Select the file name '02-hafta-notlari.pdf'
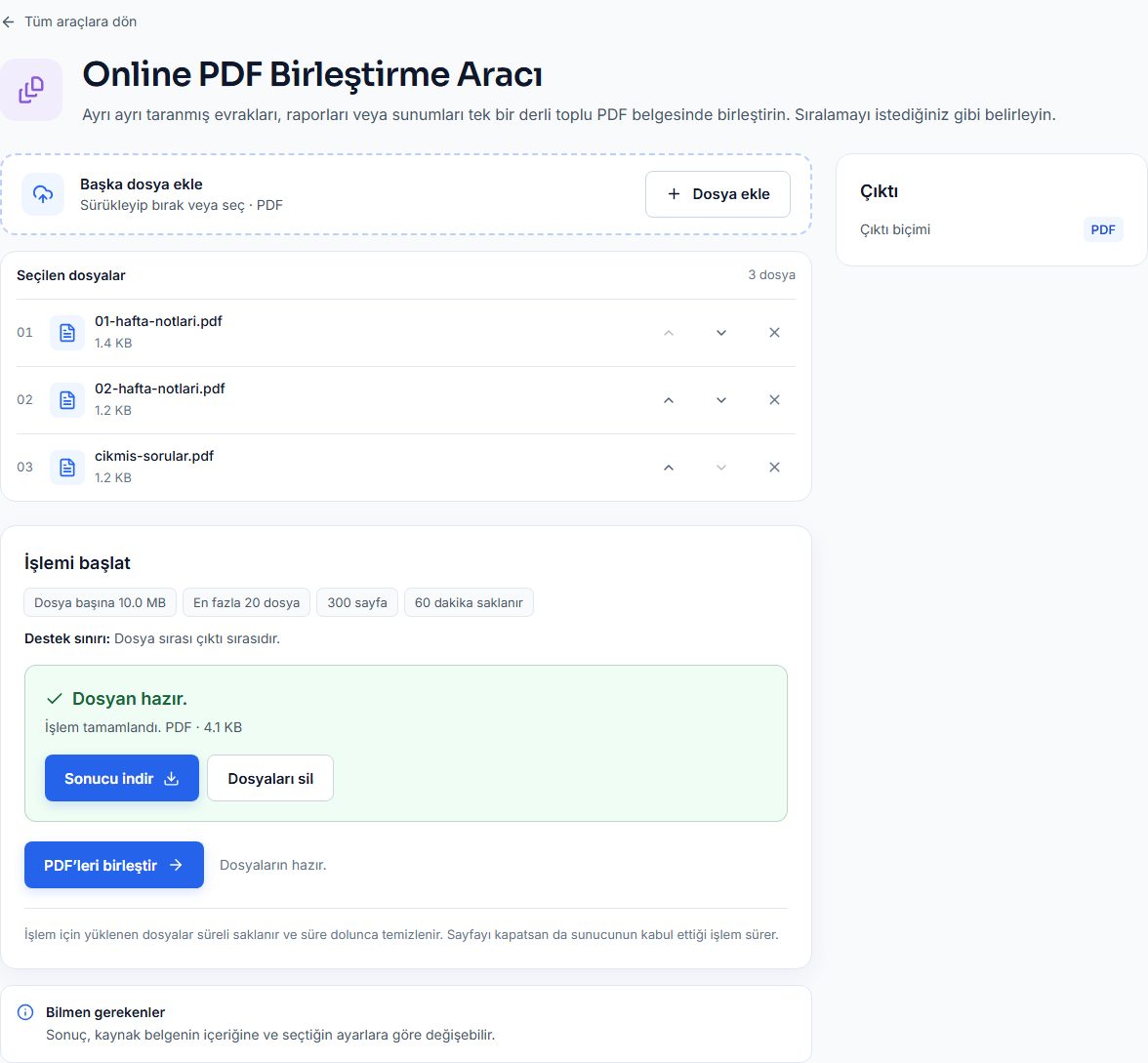The width and height of the screenshot is (1148, 1063). click(x=160, y=388)
